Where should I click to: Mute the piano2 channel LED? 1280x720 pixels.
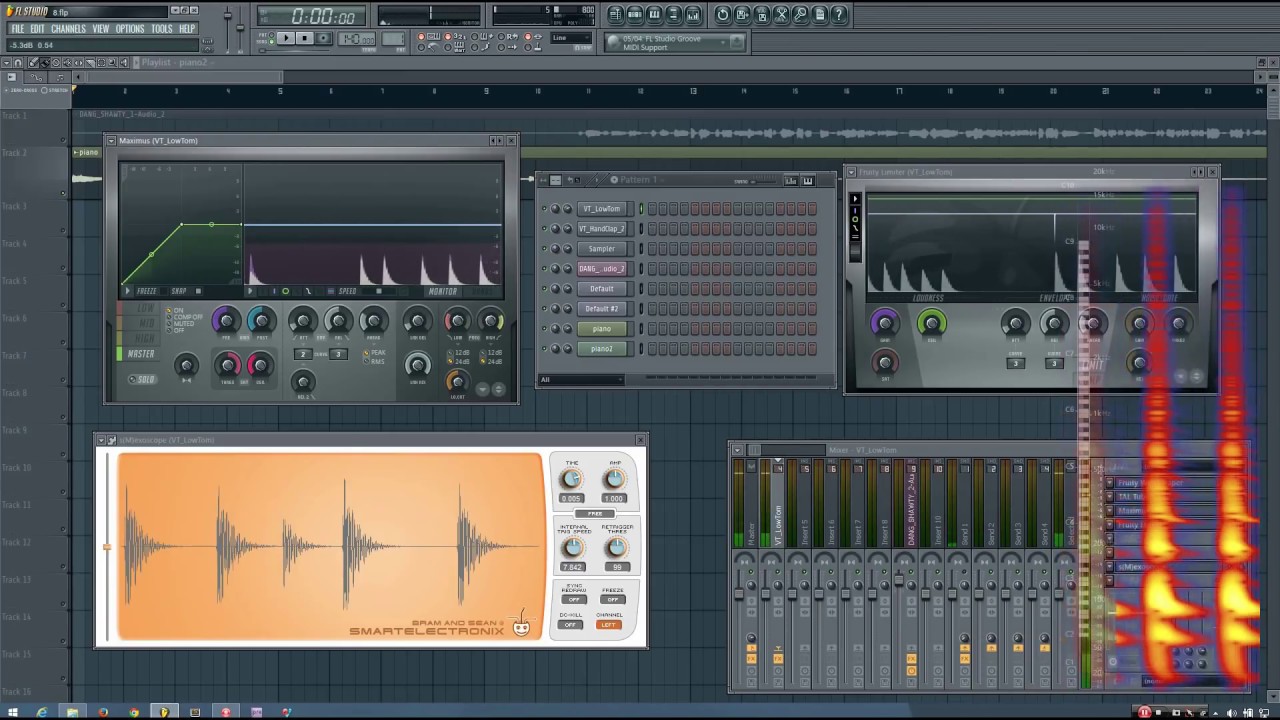coord(545,349)
